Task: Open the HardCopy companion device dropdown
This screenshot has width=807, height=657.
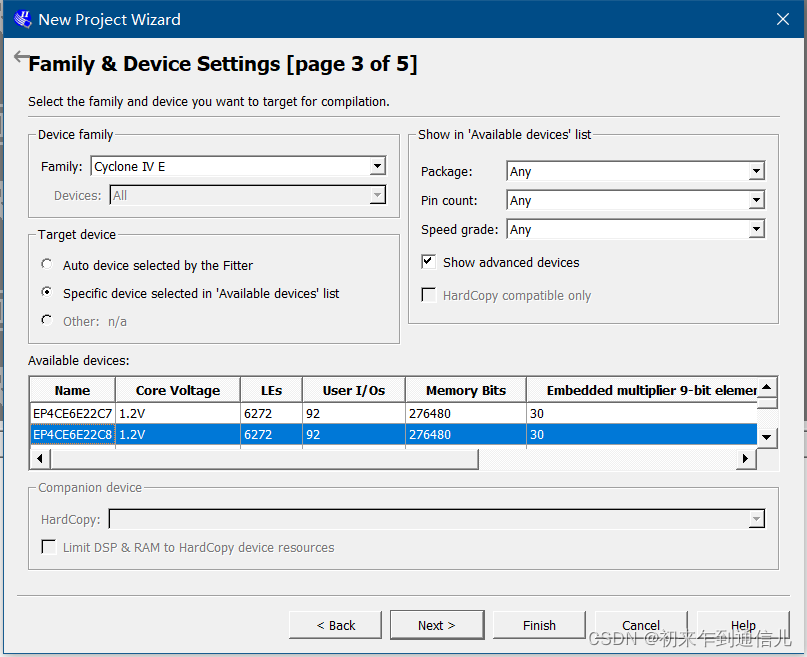Action: coord(437,519)
